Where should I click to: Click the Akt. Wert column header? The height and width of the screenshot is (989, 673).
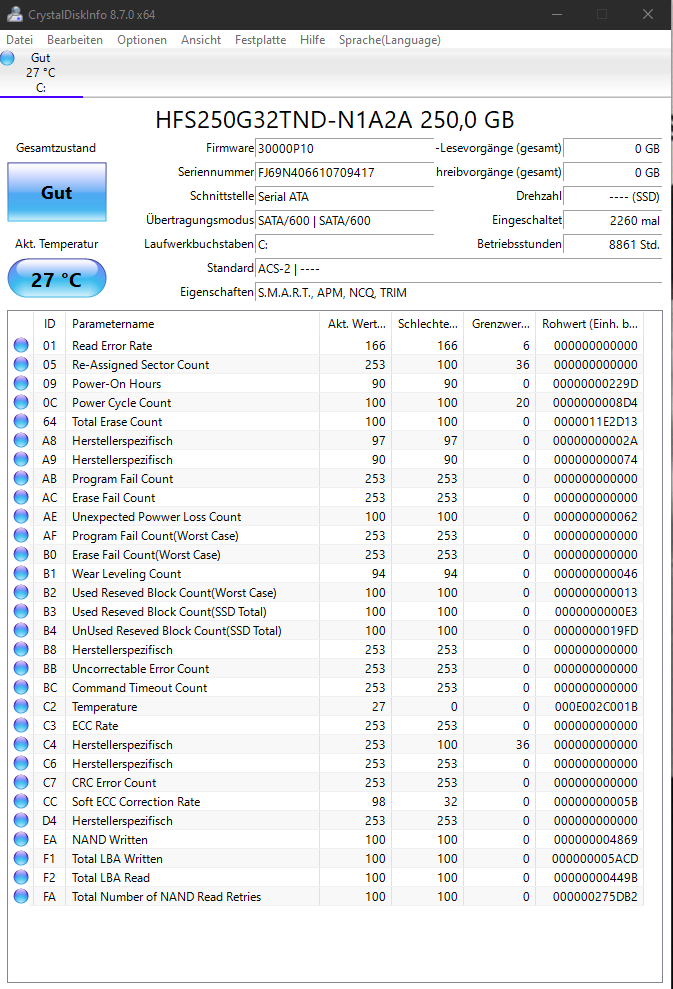coord(355,324)
